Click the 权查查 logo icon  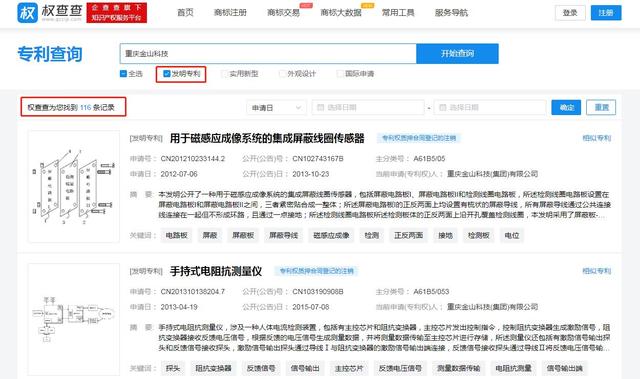click(x=27, y=13)
